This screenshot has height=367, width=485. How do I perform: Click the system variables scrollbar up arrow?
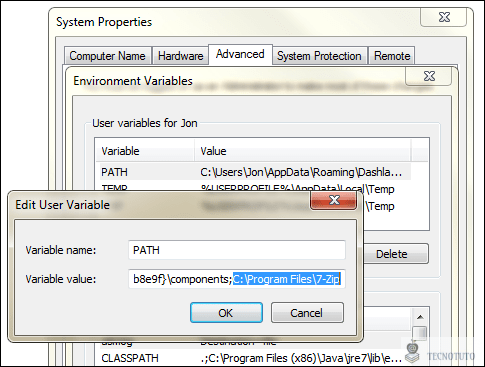[420, 317]
